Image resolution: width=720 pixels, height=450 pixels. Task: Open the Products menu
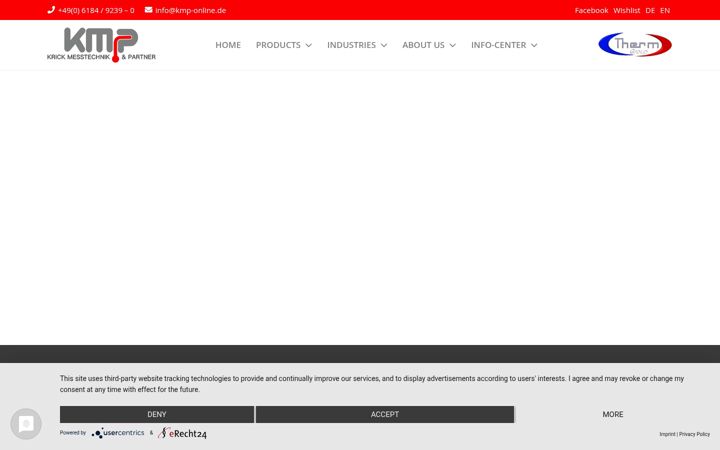coord(278,45)
